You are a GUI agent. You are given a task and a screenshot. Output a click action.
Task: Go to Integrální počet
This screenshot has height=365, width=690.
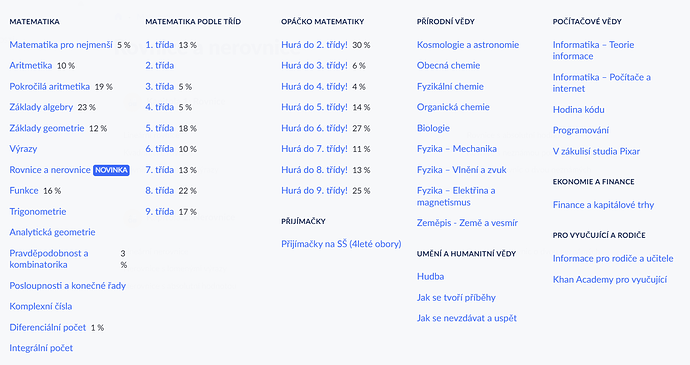point(41,348)
